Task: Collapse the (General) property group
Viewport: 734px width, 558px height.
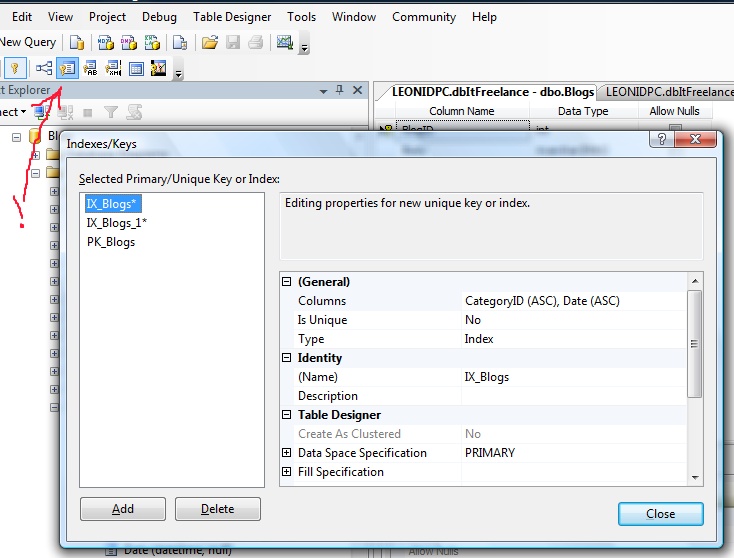Action: click(x=286, y=282)
